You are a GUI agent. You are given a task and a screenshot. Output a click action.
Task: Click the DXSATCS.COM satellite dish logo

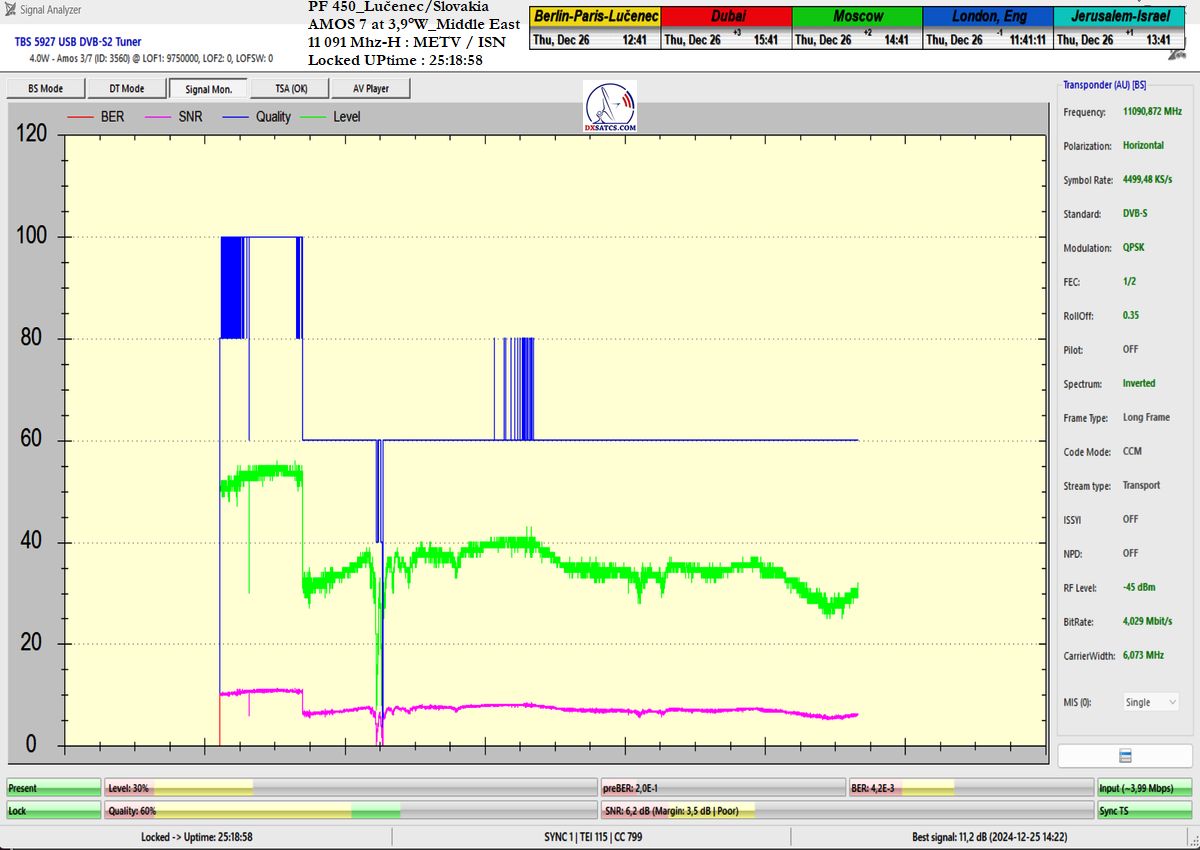(609, 107)
